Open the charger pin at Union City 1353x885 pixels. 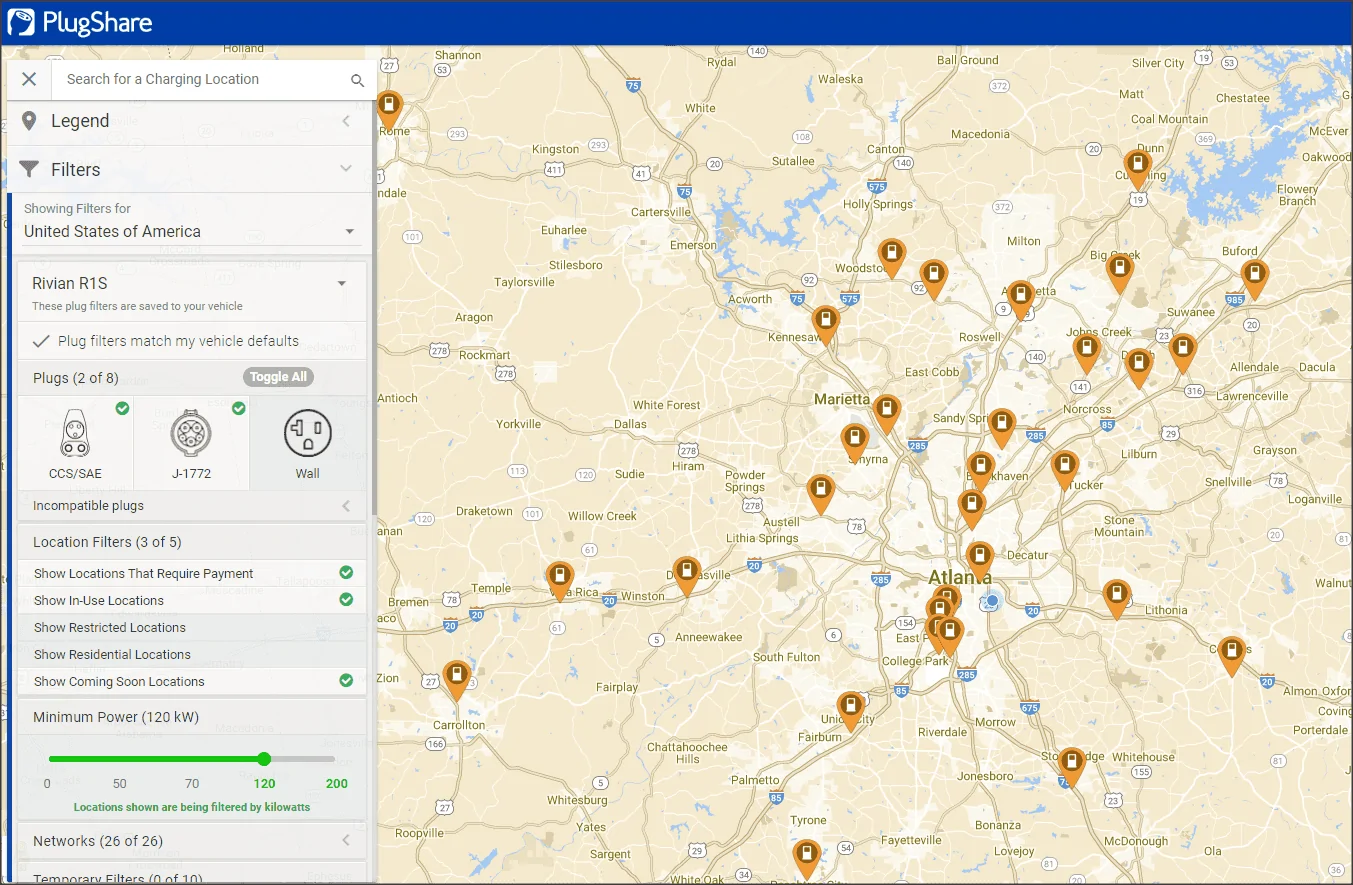tap(850, 711)
